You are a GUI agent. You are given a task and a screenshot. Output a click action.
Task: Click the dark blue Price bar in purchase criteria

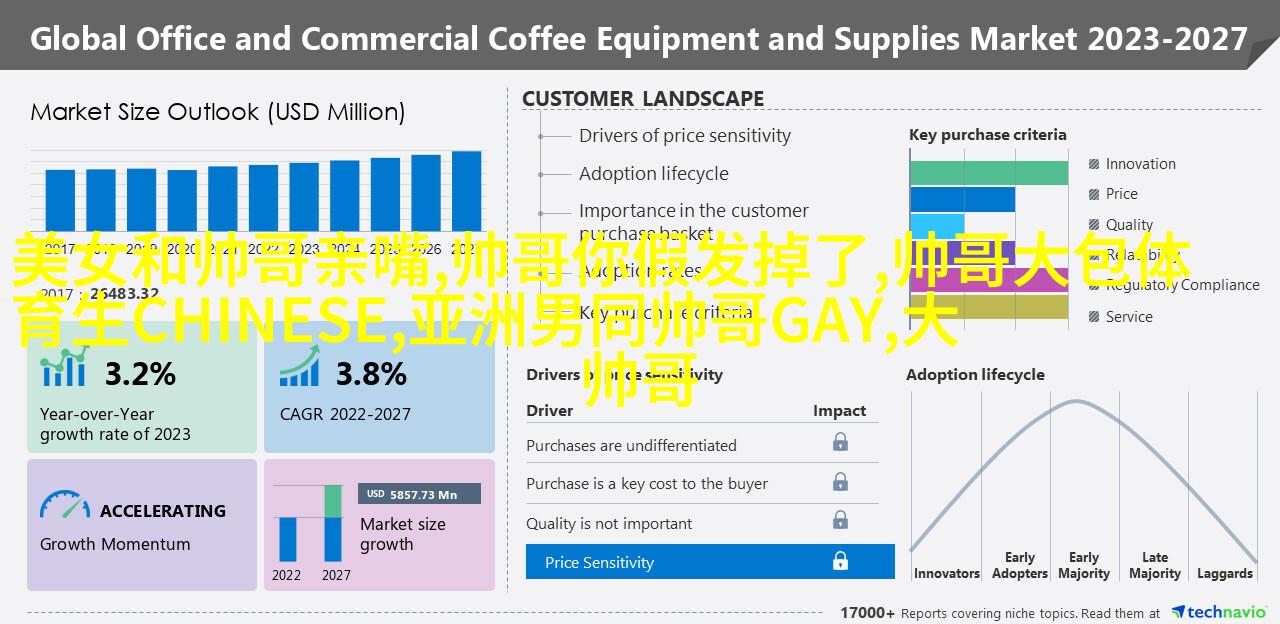[963, 199]
